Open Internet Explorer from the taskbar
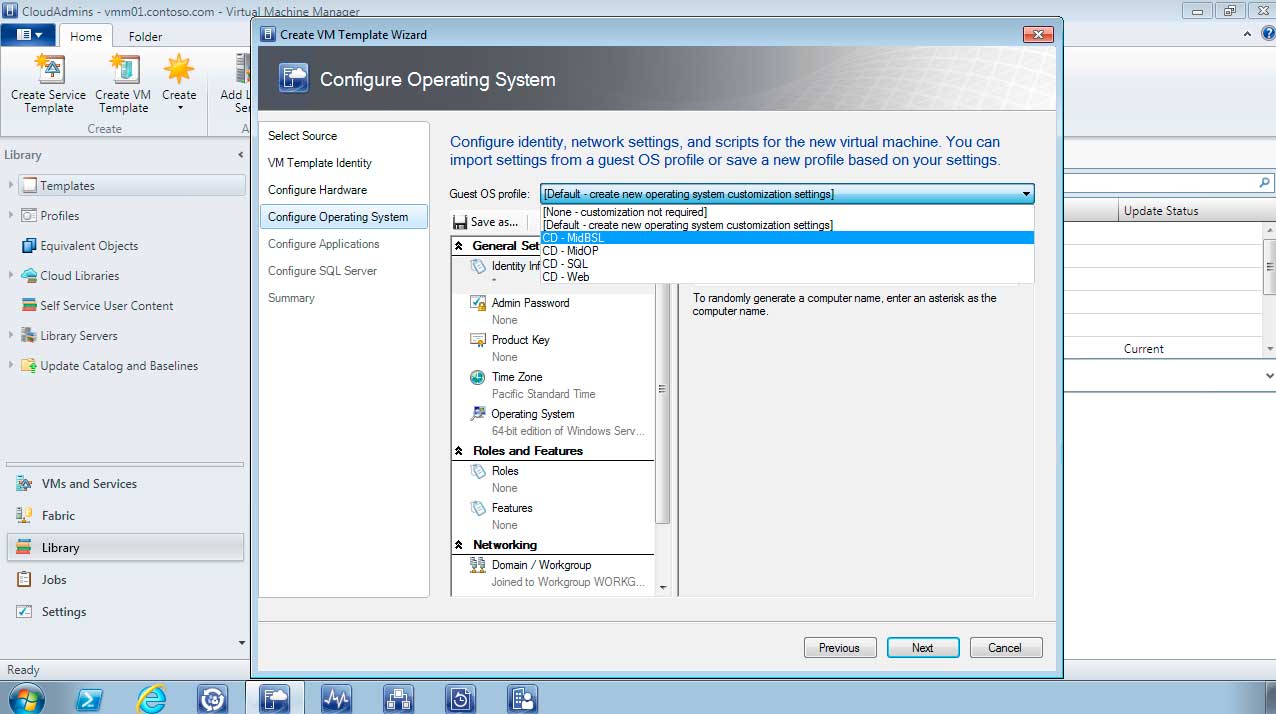1276x714 pixels. 151,698
